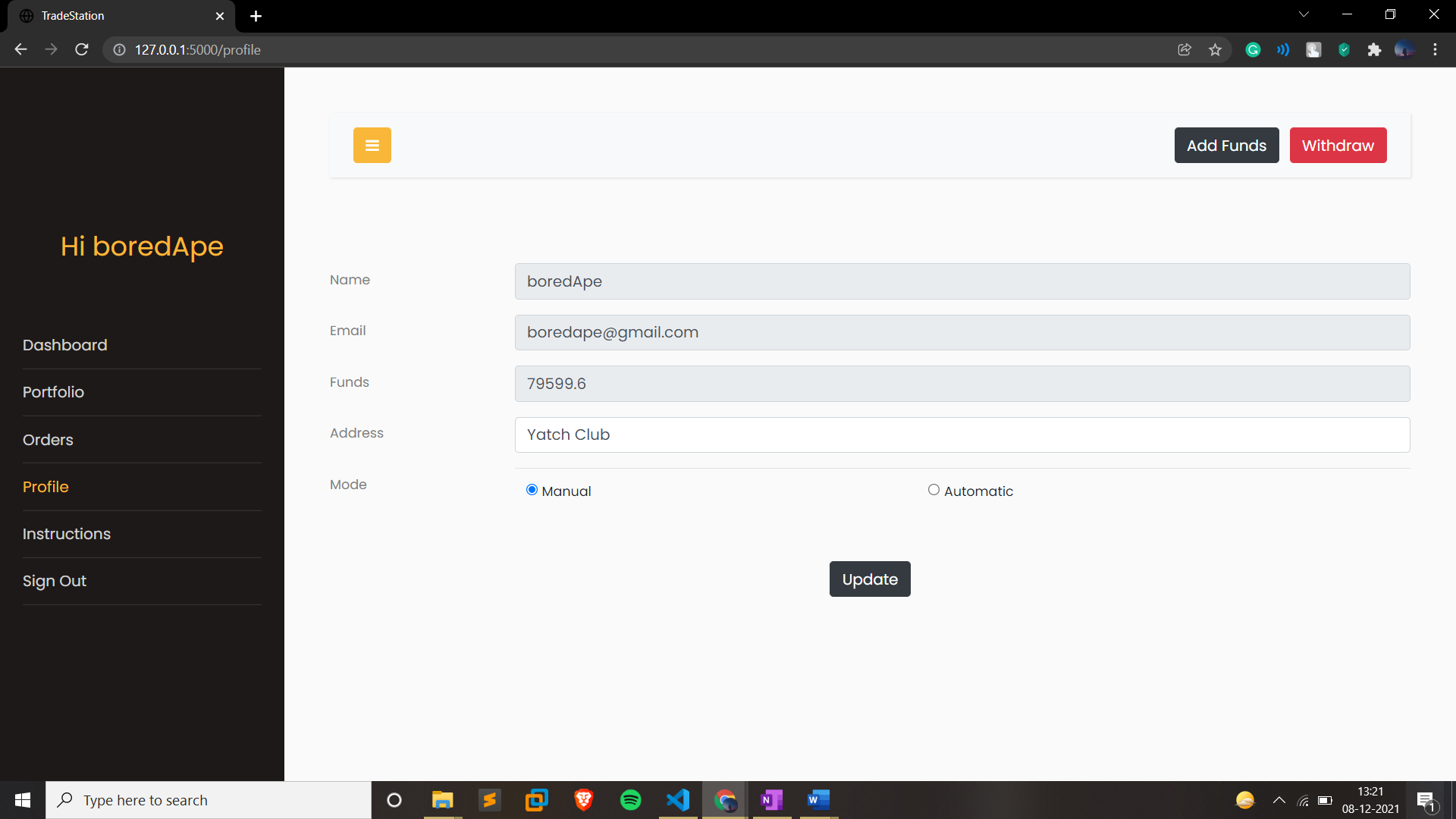
Task: Select the Automatic mode radio button
Action: point(934,490)
